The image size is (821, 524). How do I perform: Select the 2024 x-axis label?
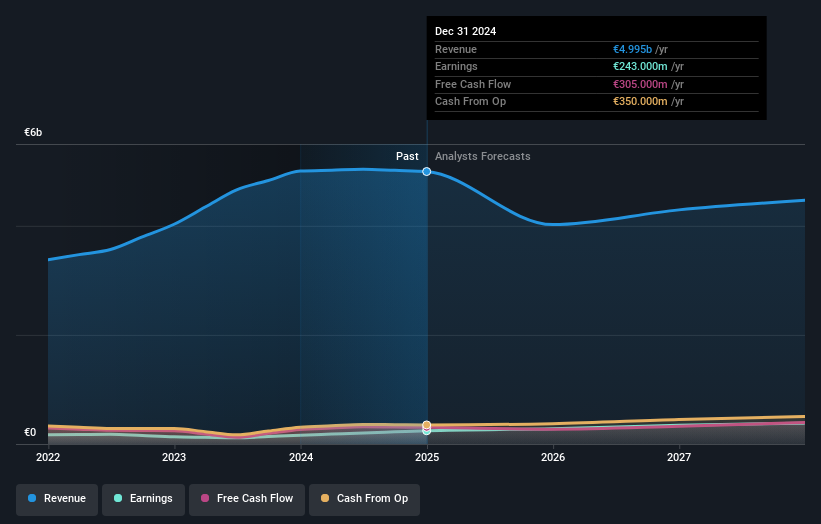click(x=301, y=458)
